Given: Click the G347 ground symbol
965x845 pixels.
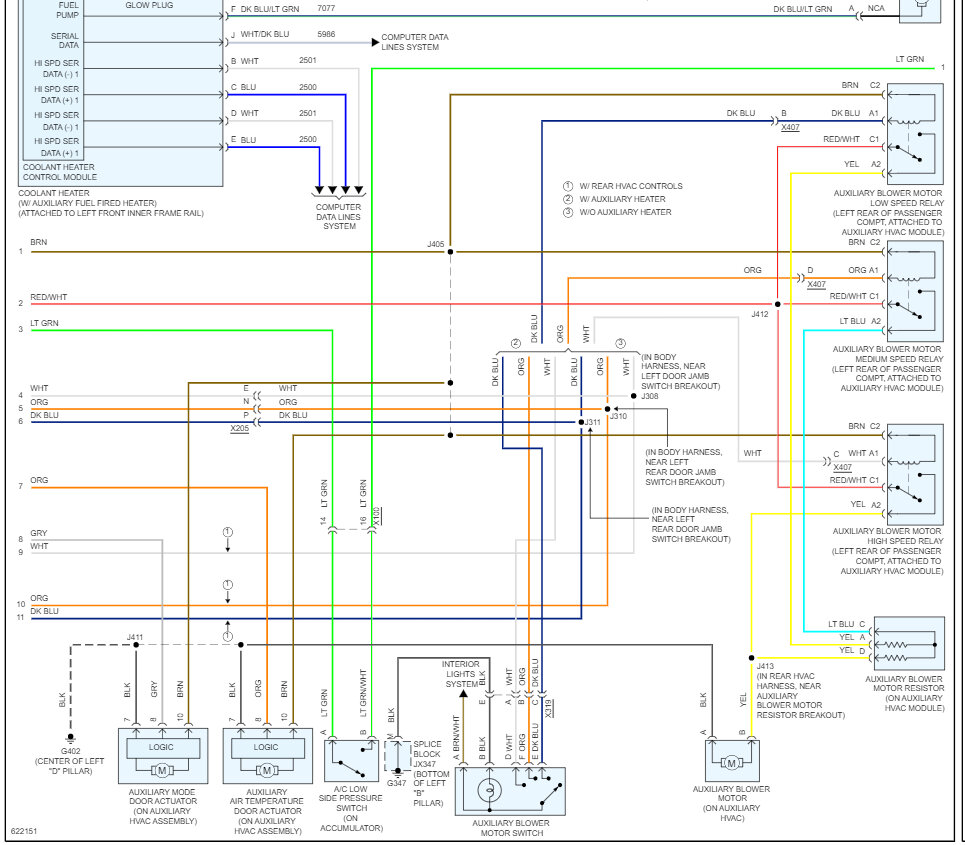Looking at the screenshot, I should coord(398,772).
